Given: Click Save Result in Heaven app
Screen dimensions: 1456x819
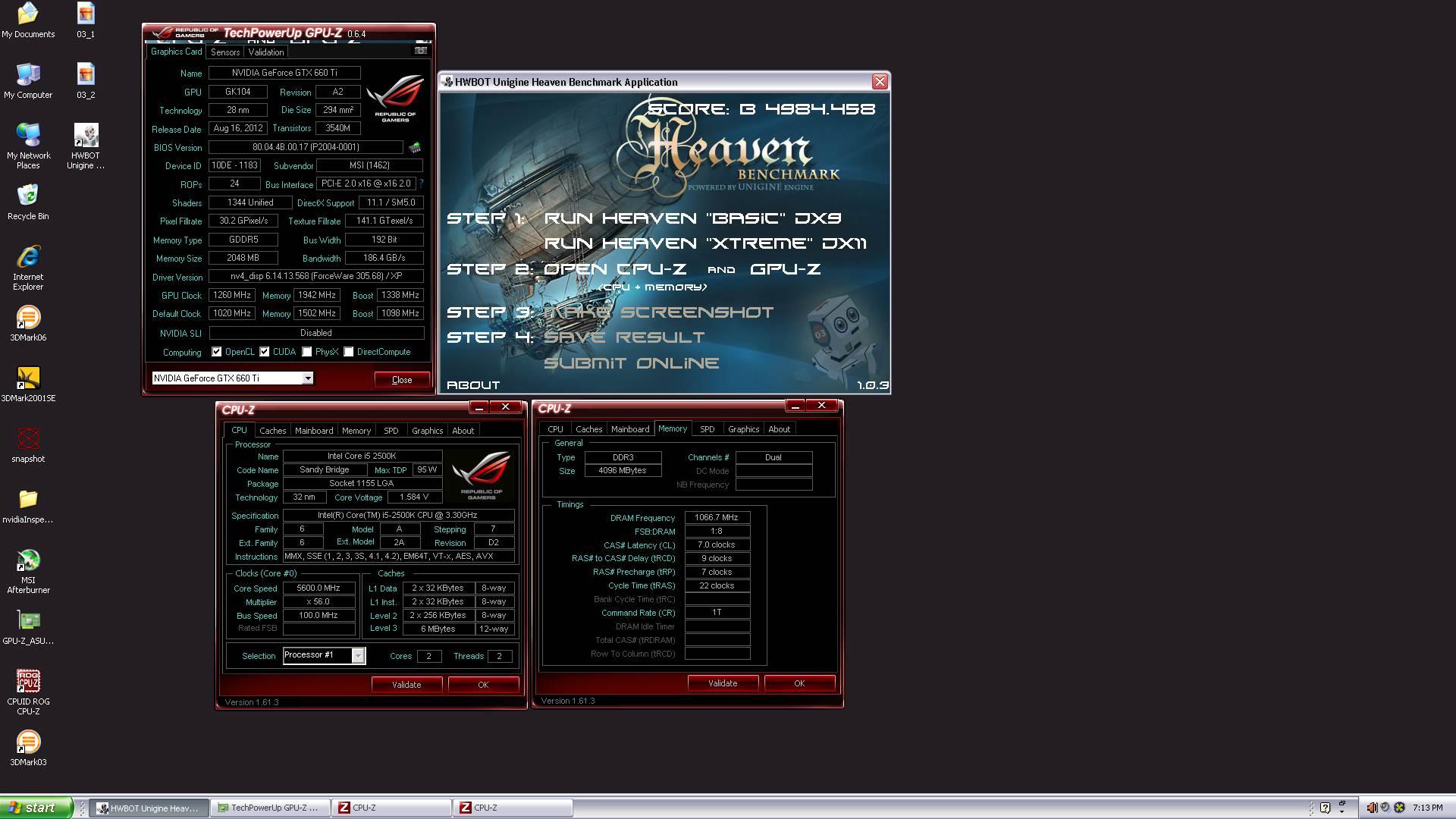Looking at the screenshot, I should (625, 337).
